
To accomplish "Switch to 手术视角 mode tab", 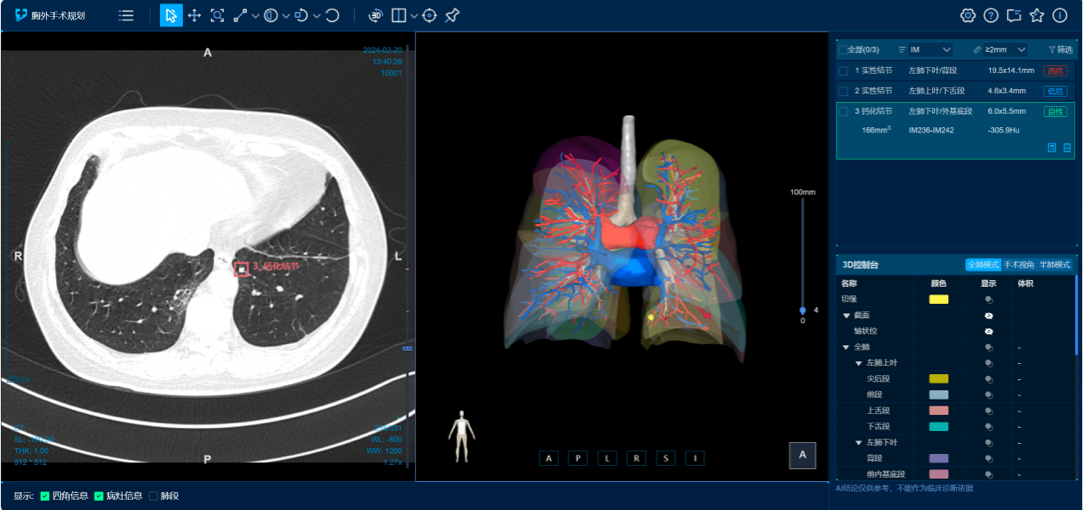I will coord(1019,265).
